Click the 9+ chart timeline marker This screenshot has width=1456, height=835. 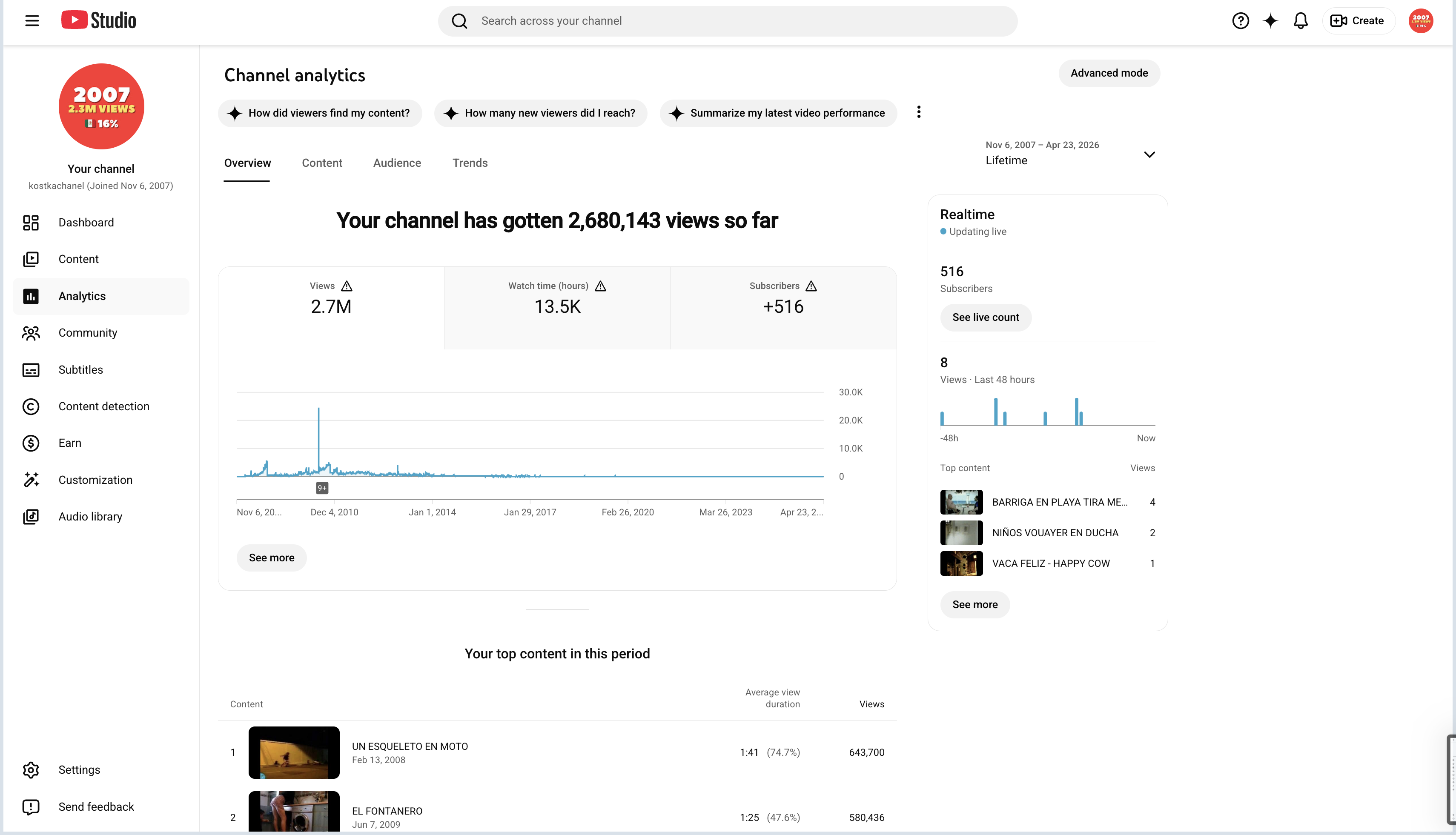tap(322, 488)
